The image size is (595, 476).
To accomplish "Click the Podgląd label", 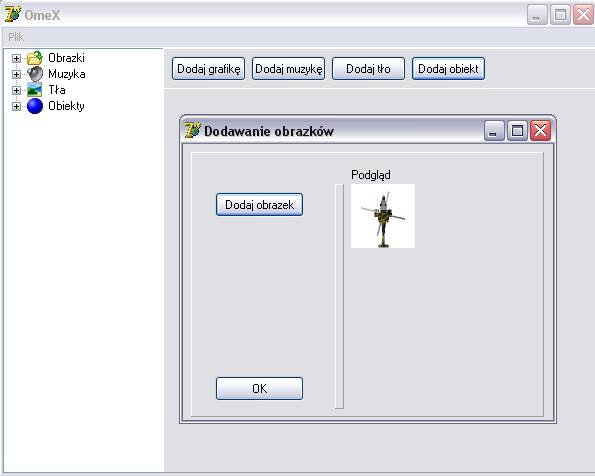I will click(371, 175).
